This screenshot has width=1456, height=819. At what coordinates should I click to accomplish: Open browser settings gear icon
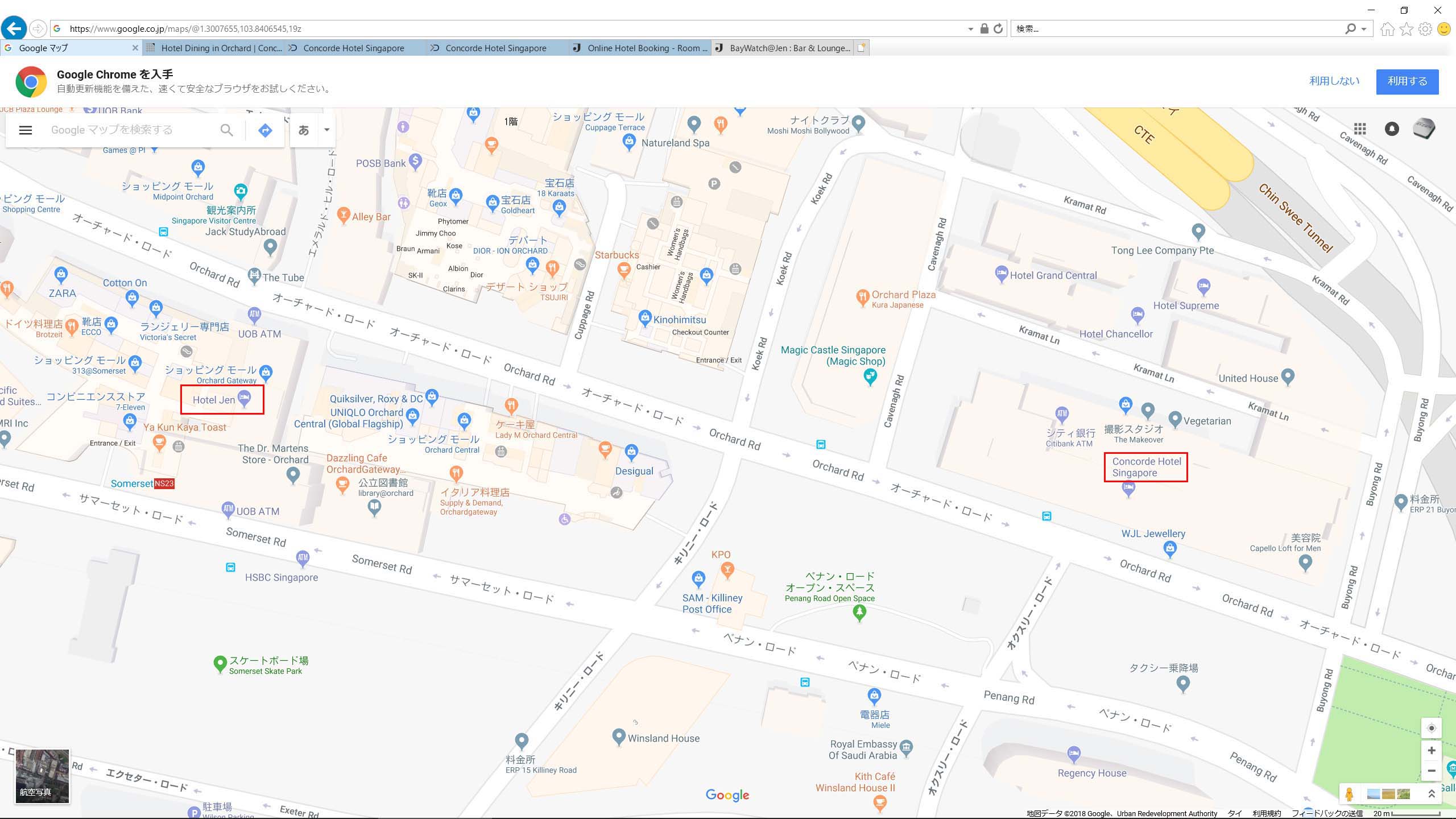click(1425, 29)
